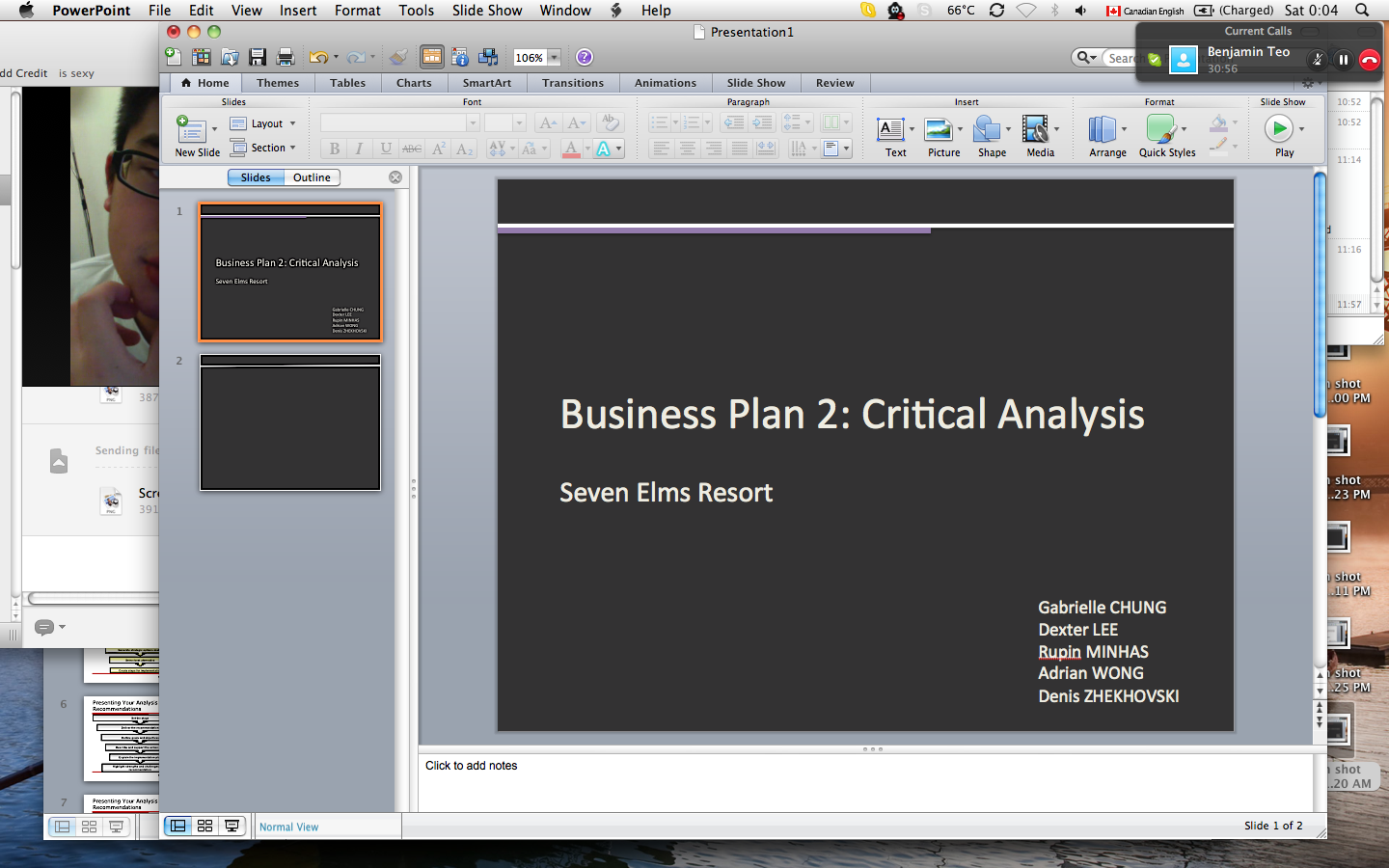Click the purple Help question mark icon
Screen dimensions: 1389x868
(x=585, y=58)
